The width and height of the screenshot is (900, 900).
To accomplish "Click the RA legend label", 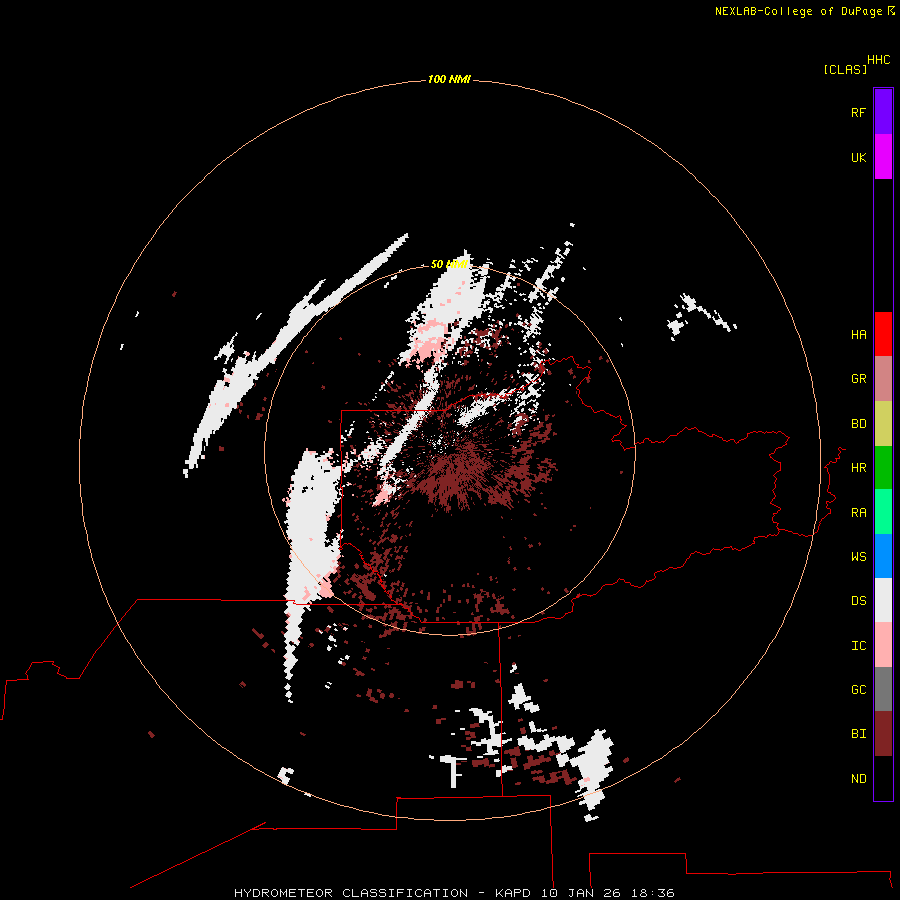I will click(x=858, y=513).
